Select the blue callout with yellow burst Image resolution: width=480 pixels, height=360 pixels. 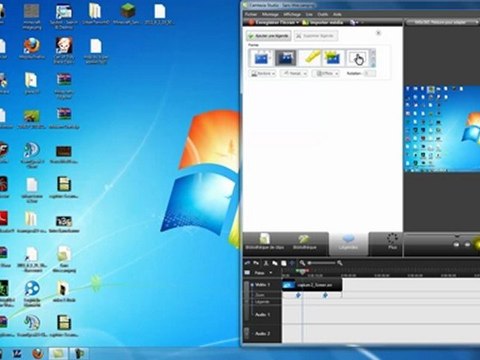333,58
